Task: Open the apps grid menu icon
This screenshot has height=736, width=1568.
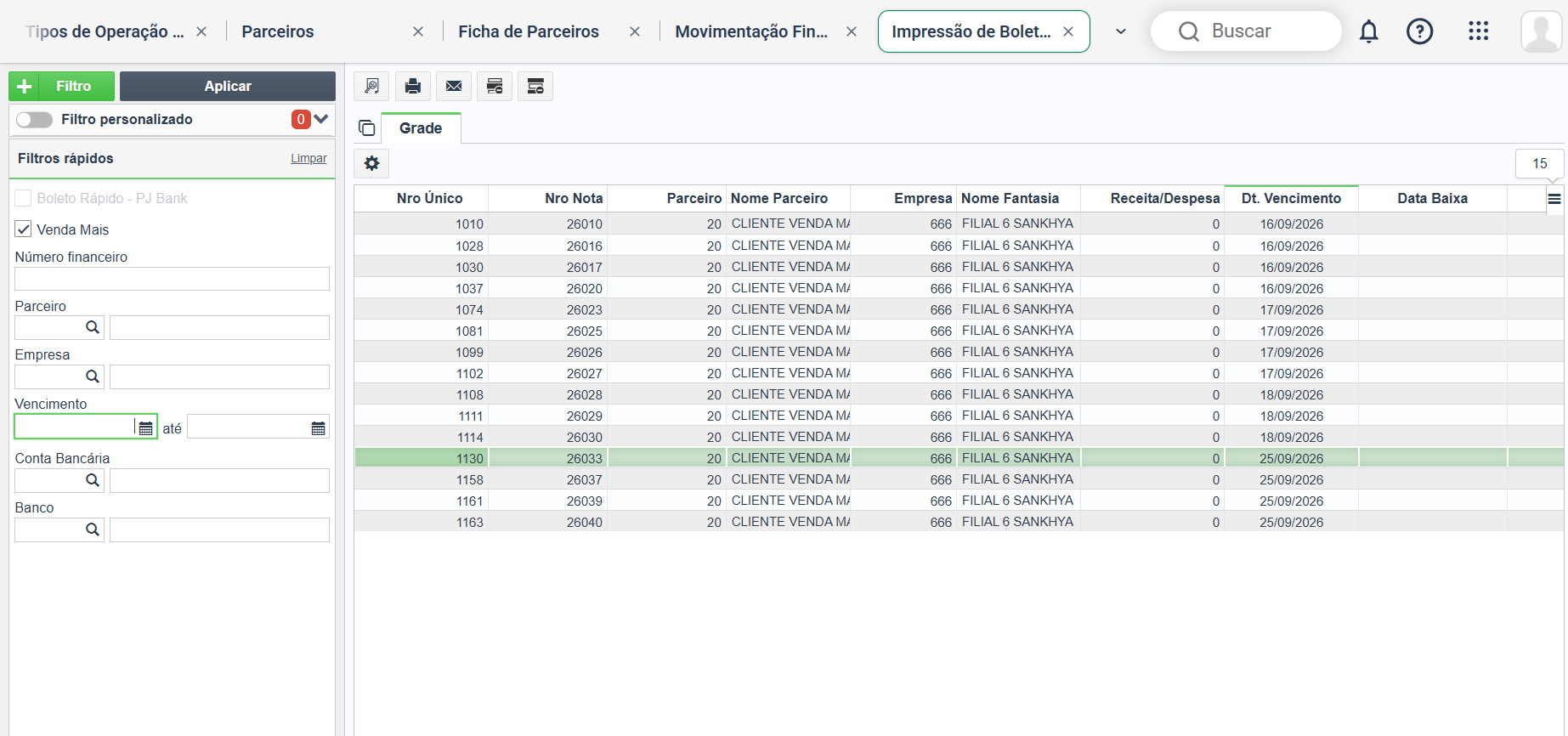Action: click(1479, 31)
